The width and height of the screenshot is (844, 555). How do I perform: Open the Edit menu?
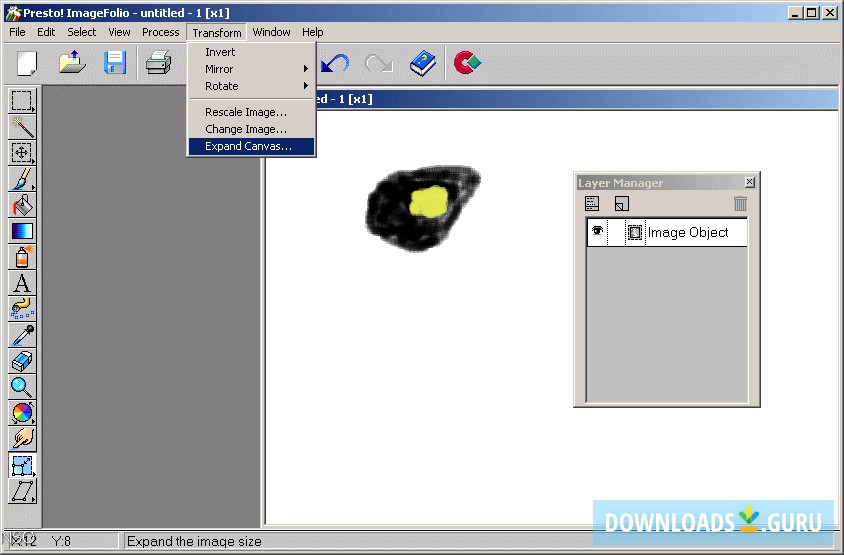[x=46, y=32]
